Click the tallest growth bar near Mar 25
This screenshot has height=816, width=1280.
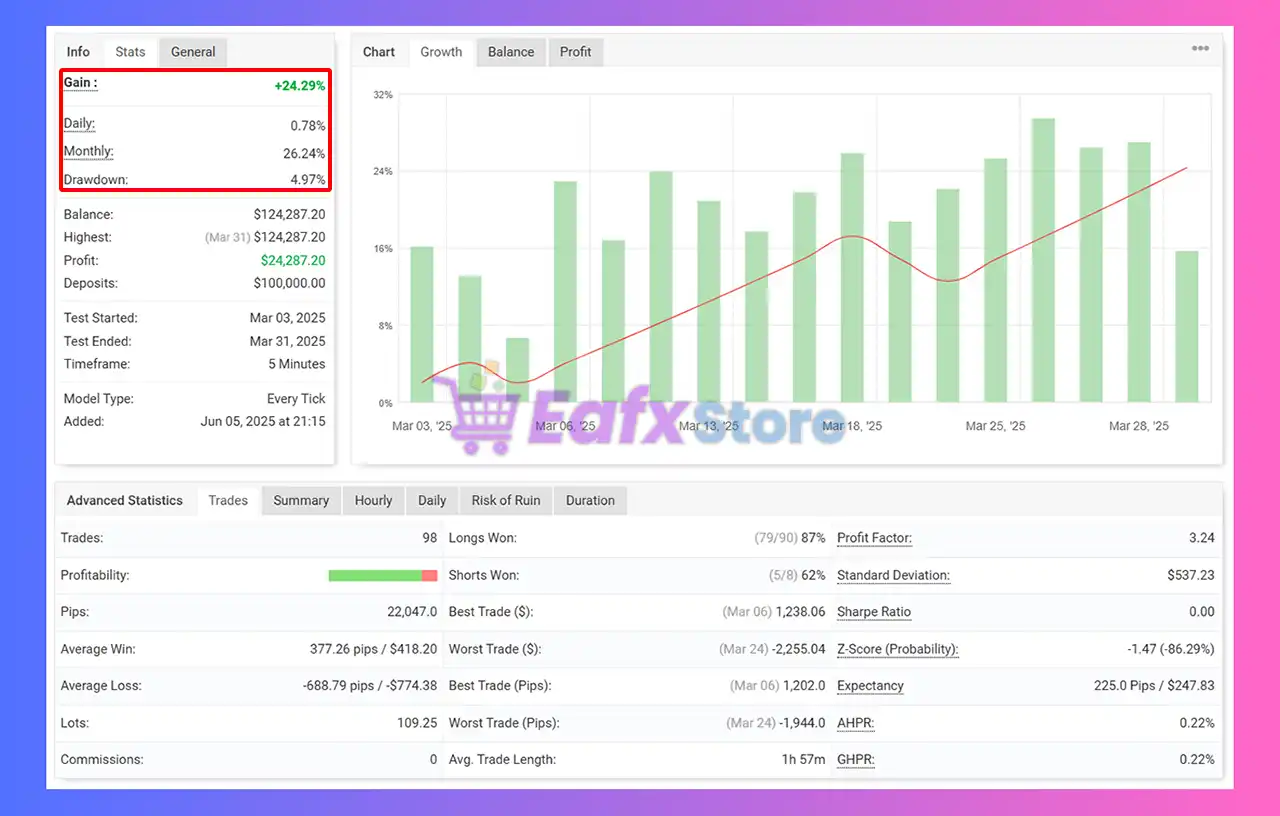[1043, 260]
